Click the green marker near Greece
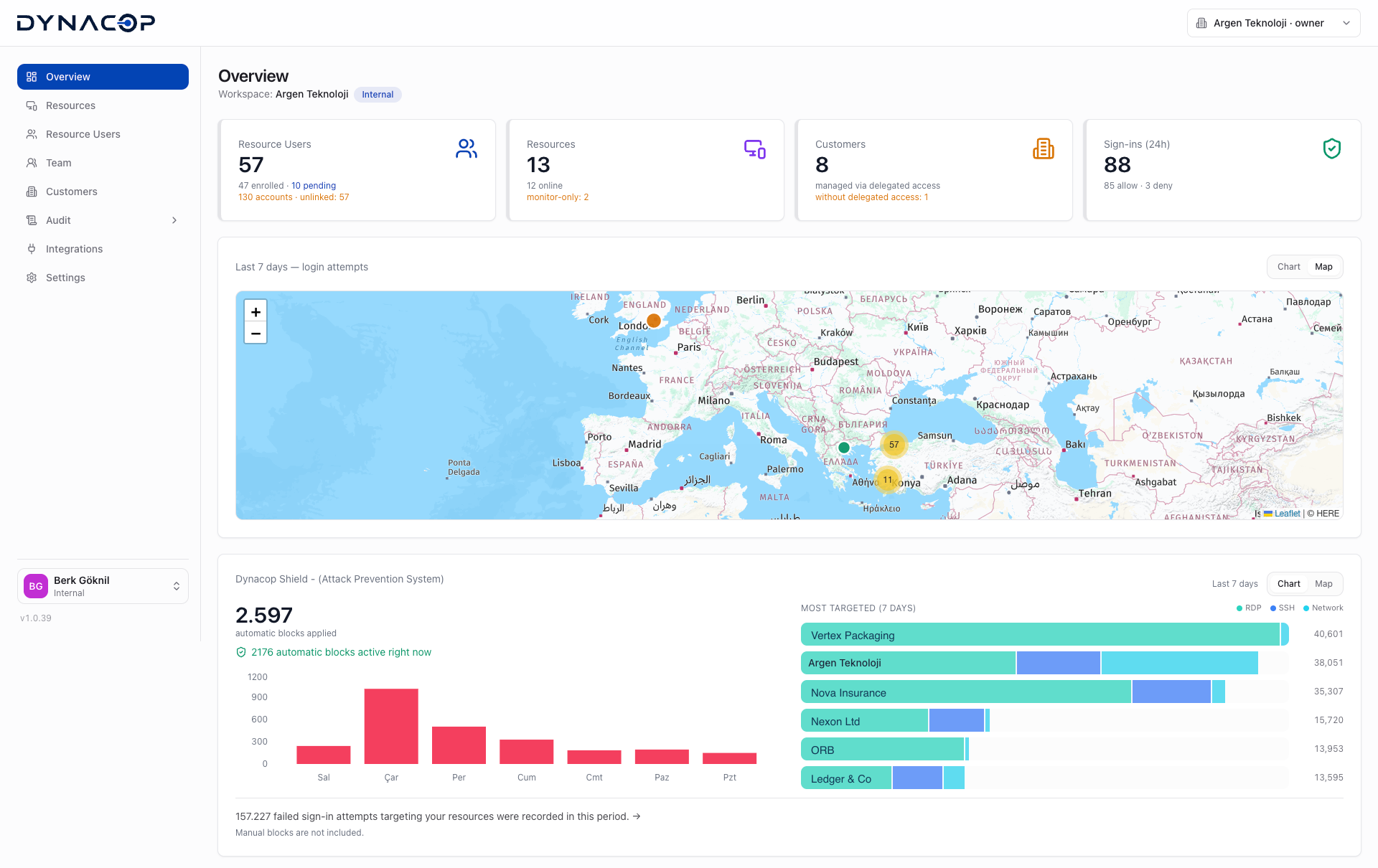 pos(844,448)
